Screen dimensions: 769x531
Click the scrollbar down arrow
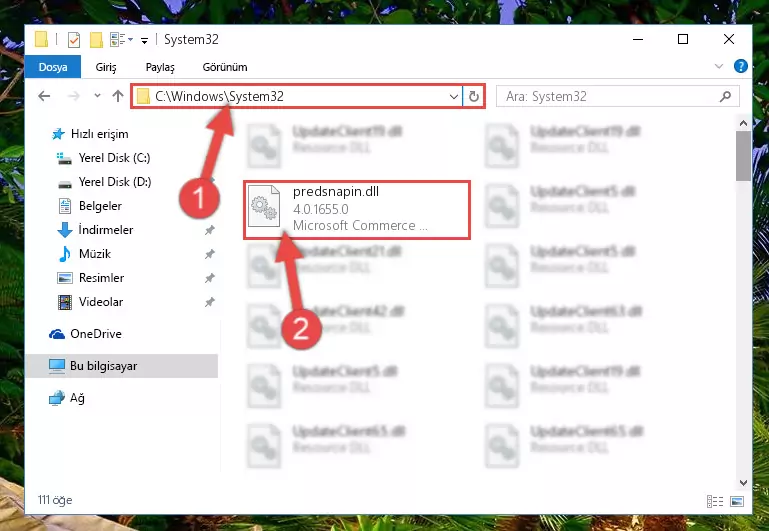click(743, 483)
